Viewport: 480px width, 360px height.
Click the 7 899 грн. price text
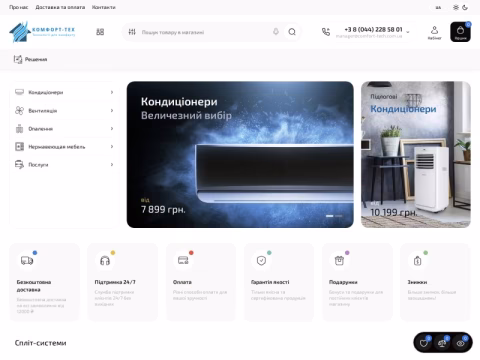click(x=163, y=209)
